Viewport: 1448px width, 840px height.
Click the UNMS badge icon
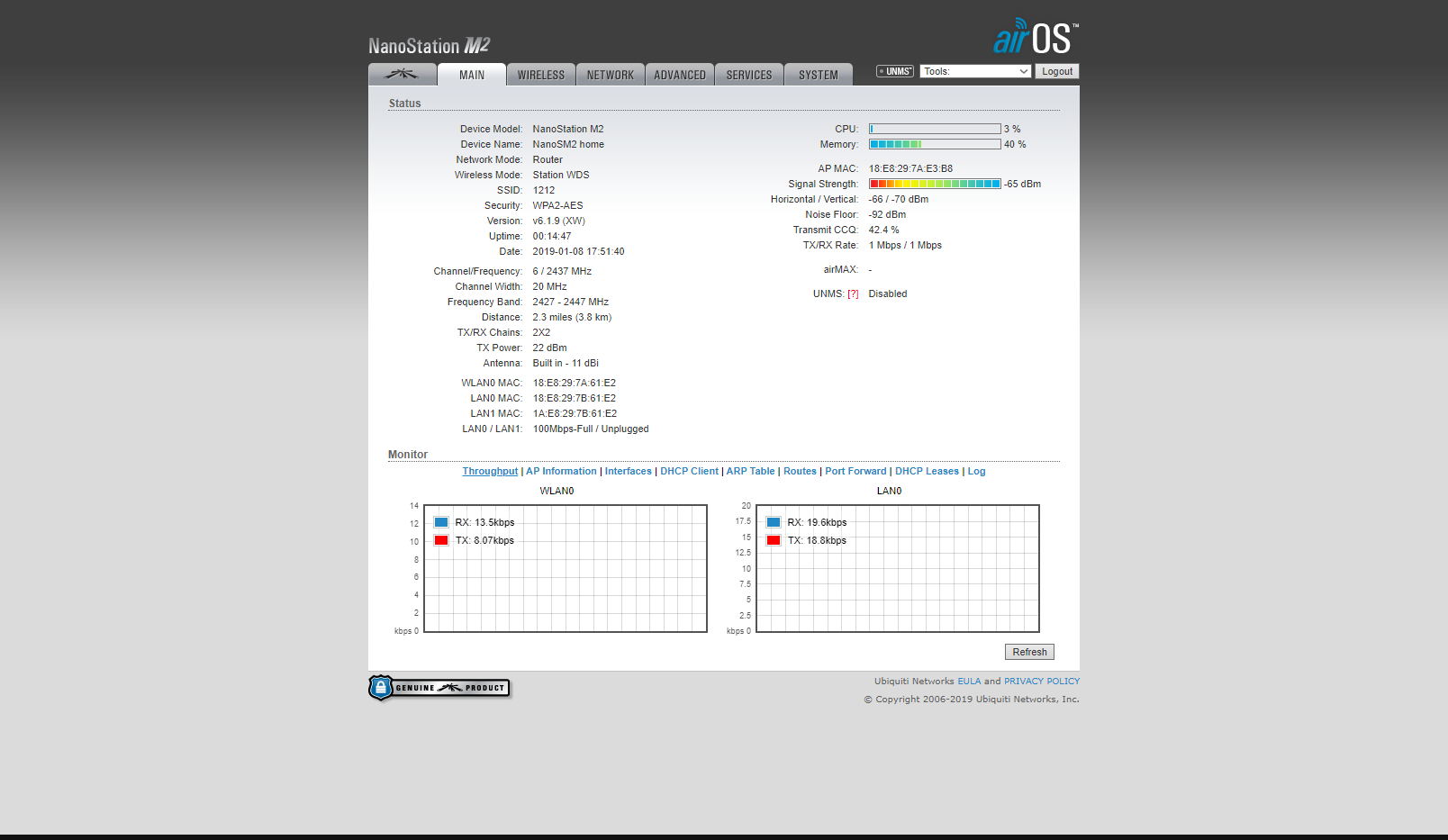(x=895, y=71)
